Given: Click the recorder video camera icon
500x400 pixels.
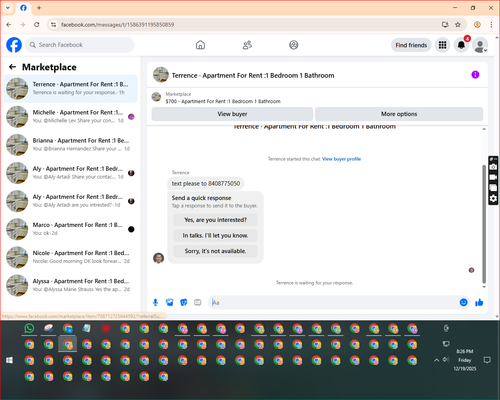Looking at the screenshot, I should coord(493,177).
